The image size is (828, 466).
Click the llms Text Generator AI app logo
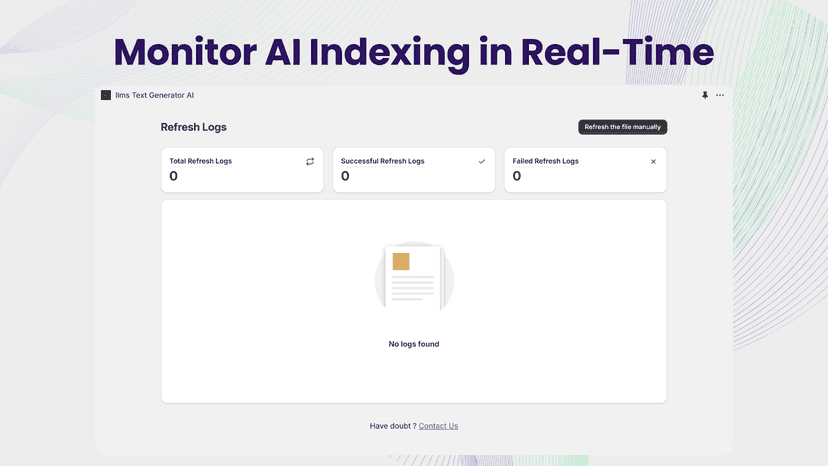pos(106,95)
